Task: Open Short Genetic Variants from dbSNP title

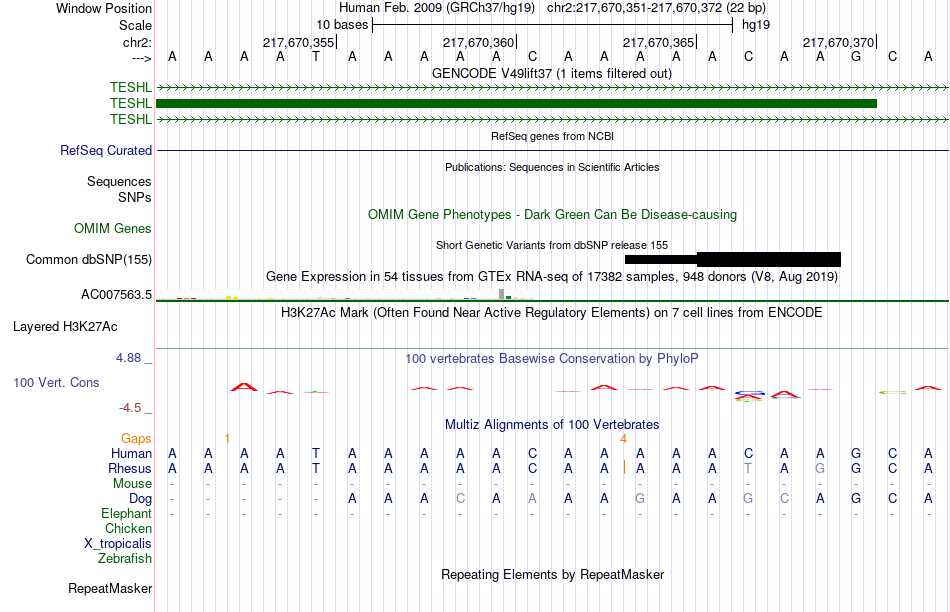Action: pyautogui.click(x=552, y=245)
